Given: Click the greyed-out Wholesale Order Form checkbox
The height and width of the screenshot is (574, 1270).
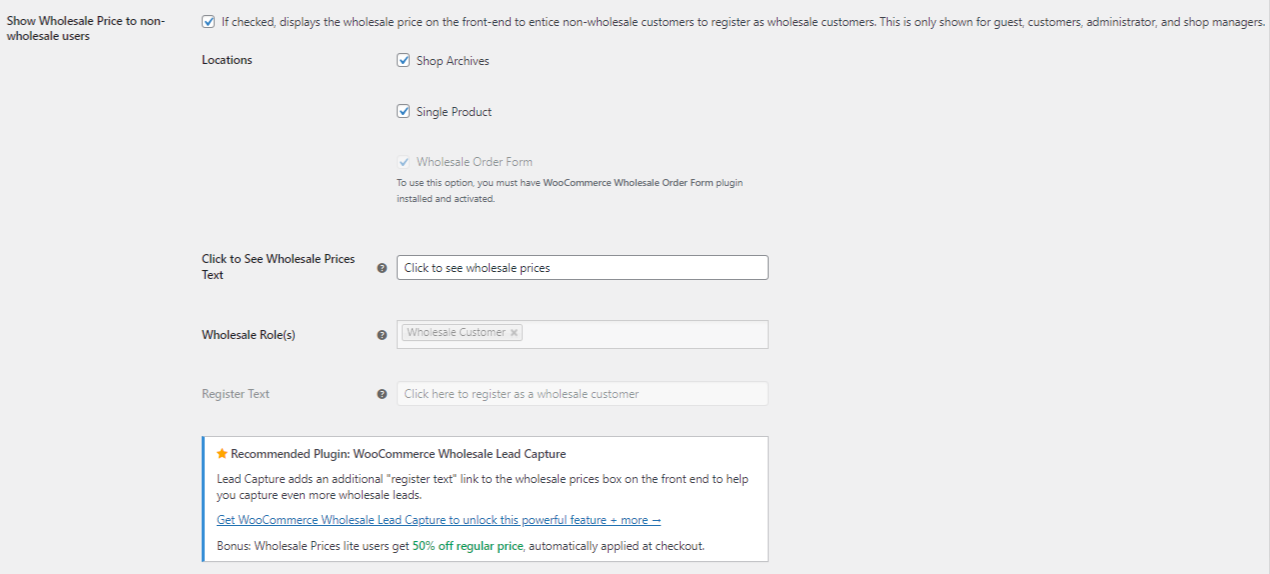Looking at the screenshot, I should pos(404,161).
